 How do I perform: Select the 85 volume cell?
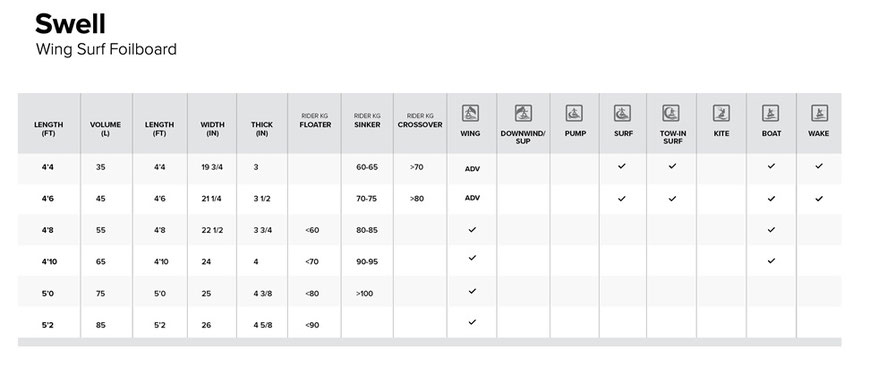[100, 325]
